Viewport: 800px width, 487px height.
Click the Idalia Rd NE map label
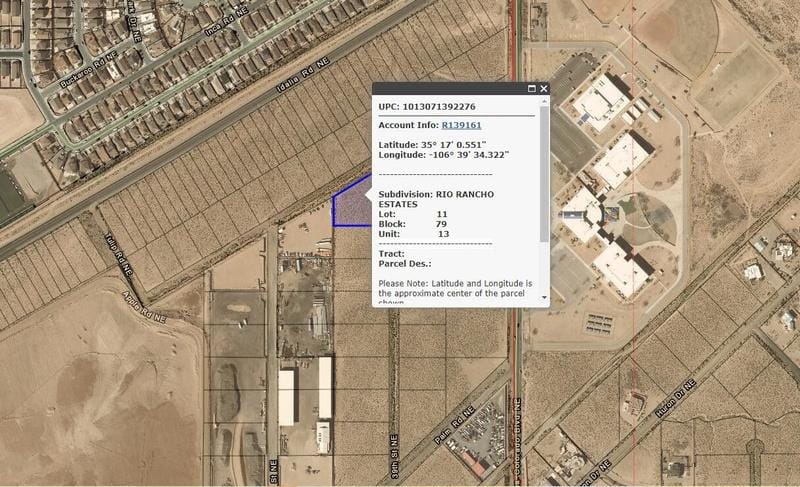[303, 75]
